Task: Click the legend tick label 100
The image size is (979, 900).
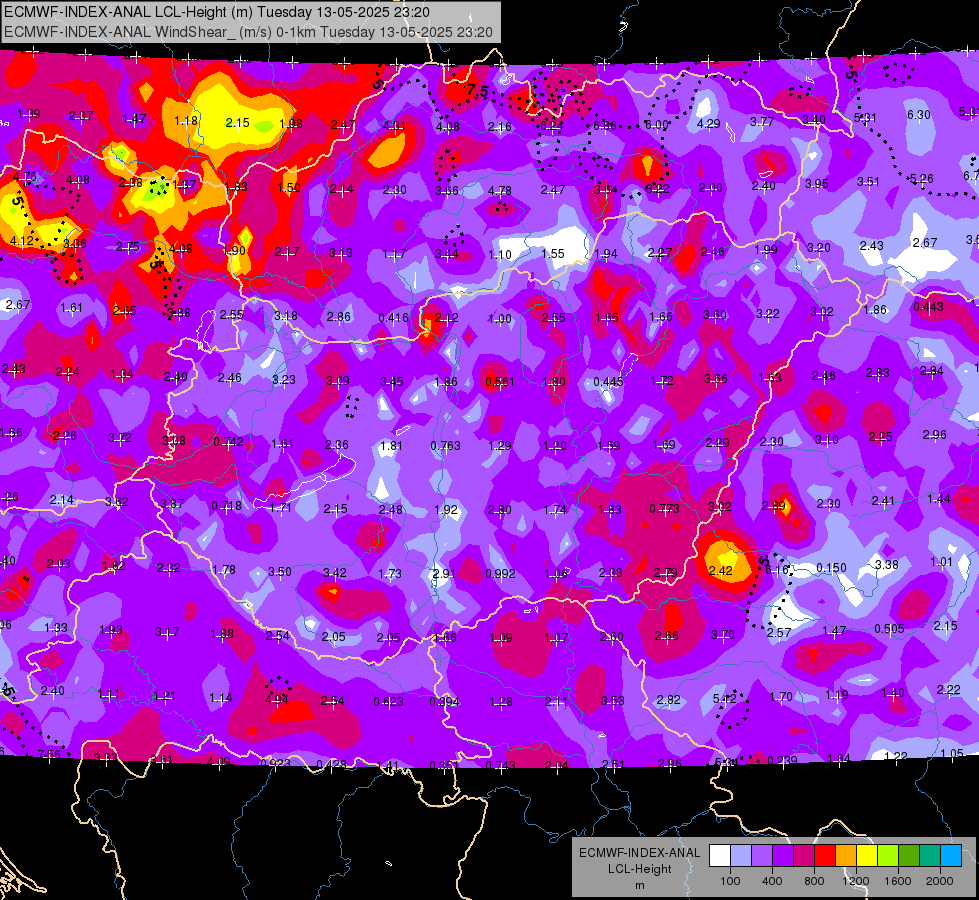Action: pyautogui.click(x=730, y=881)
